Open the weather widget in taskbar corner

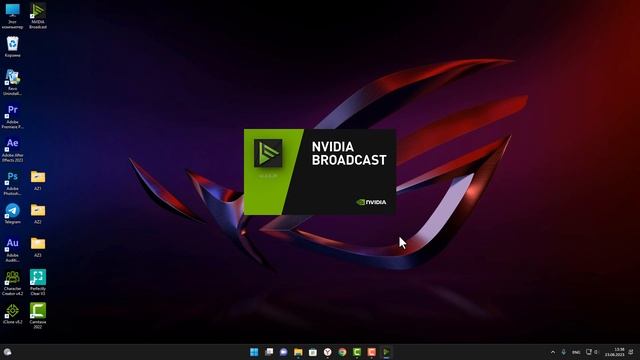pyautogui.click(x=7, y=352)
